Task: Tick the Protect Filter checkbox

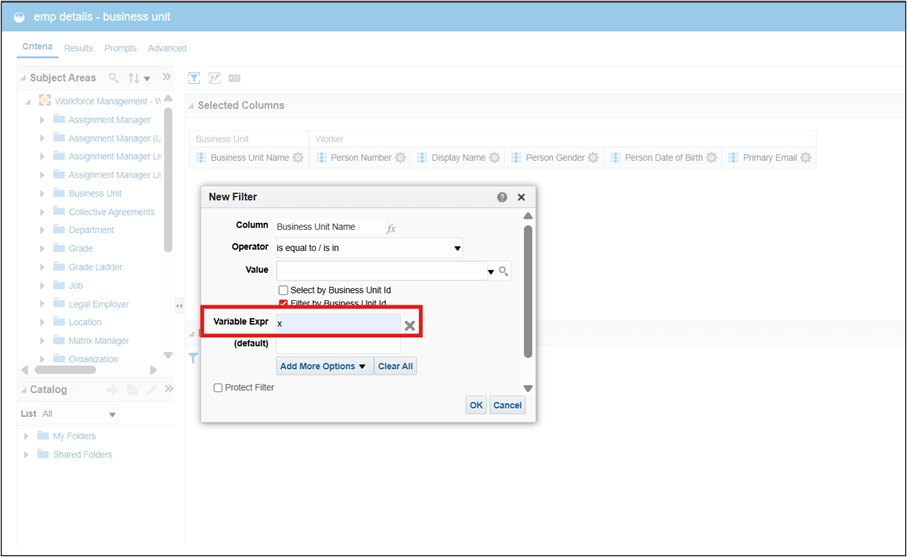Action: coord(218,388)
